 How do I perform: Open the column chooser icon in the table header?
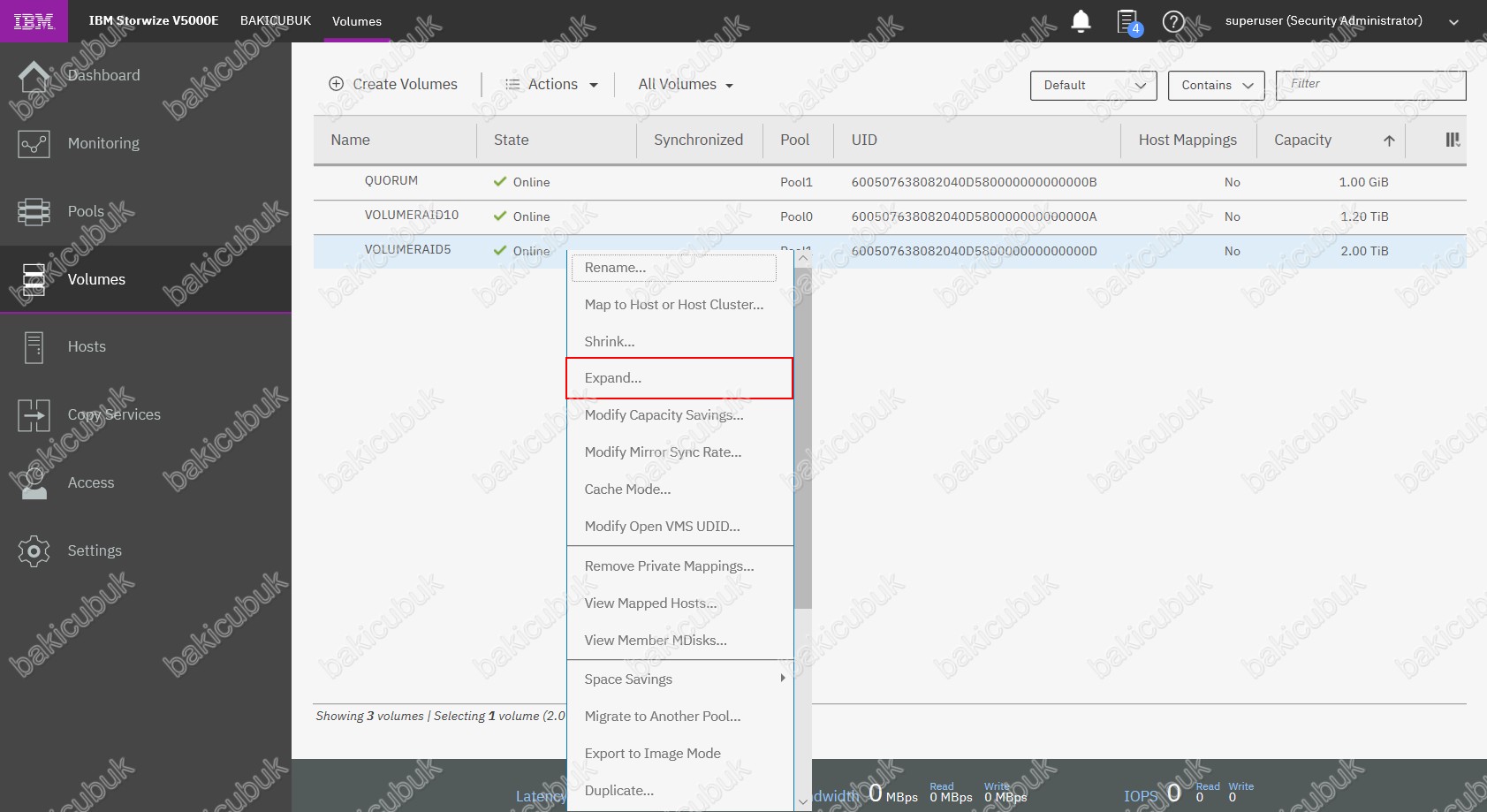(x=1453, y=140)
